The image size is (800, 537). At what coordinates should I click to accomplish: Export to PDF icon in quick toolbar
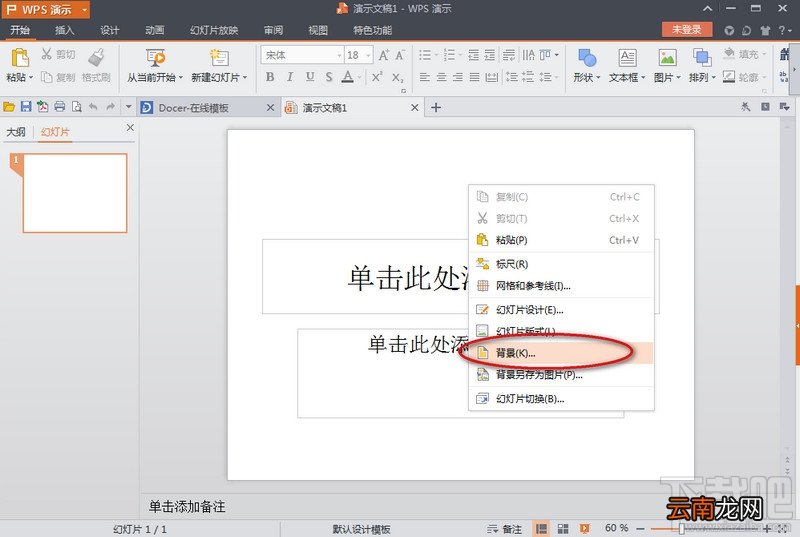point(43,107)
